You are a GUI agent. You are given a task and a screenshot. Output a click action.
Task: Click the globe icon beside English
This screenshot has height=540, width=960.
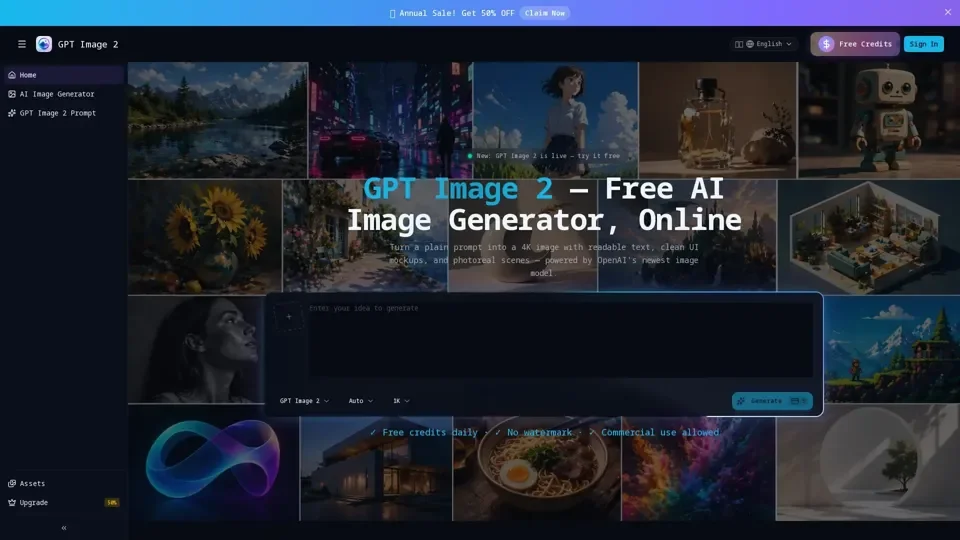750,44
